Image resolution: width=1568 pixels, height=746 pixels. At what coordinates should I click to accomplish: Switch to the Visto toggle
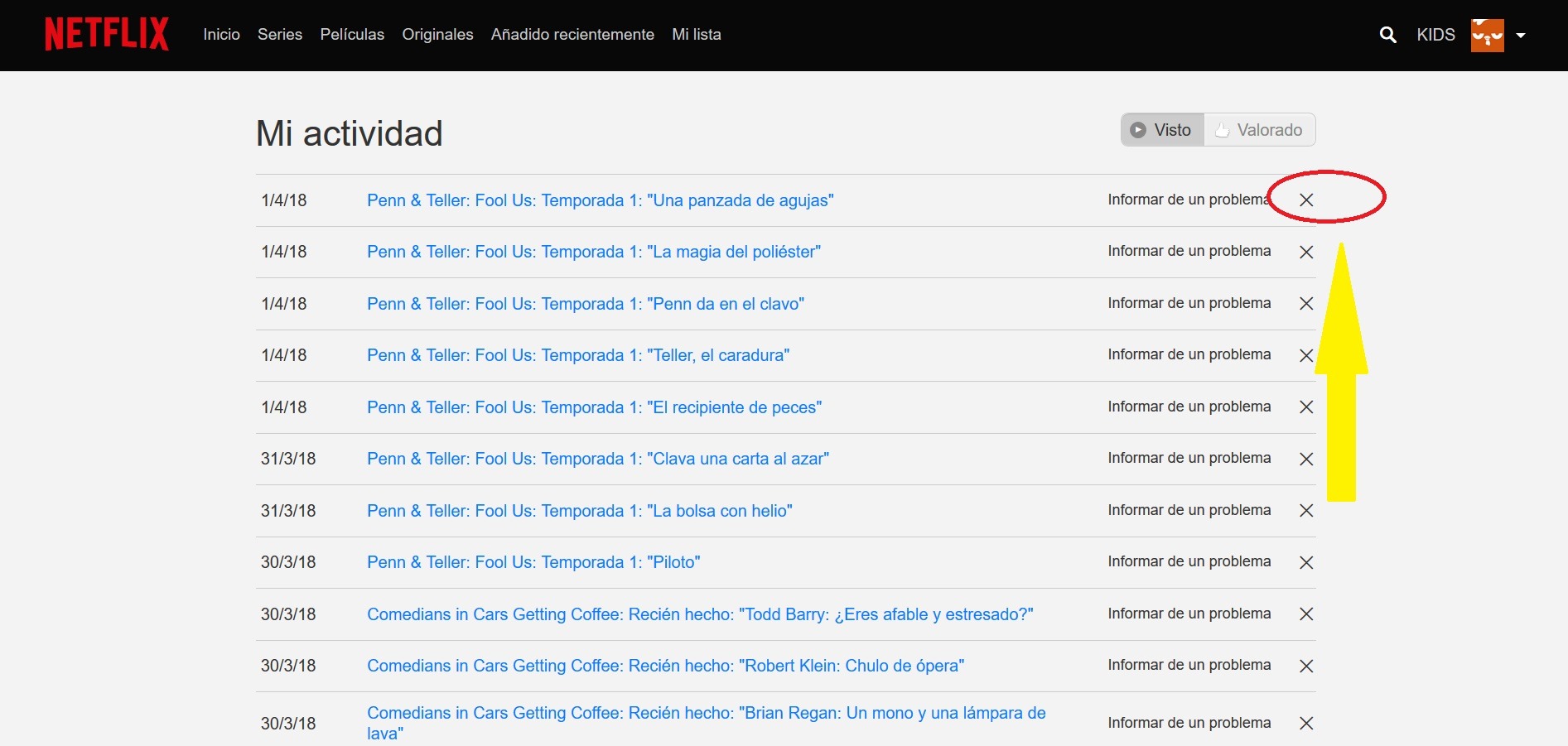coord(1162,130)
